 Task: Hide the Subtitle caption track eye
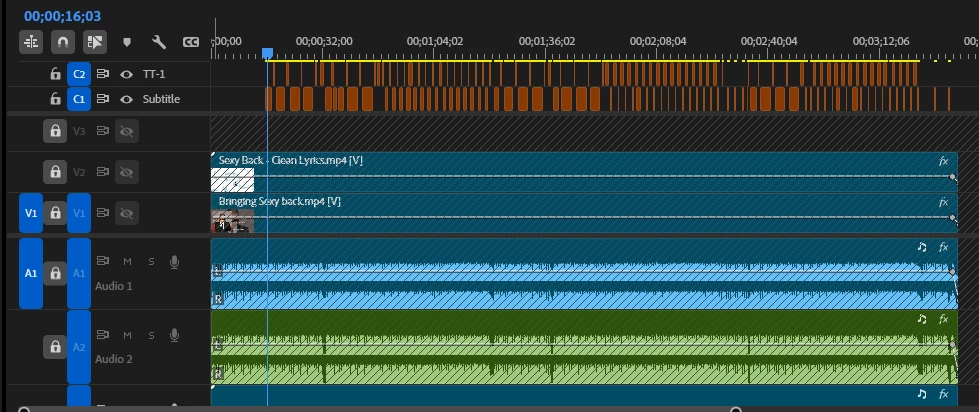(x=127, y=99)
